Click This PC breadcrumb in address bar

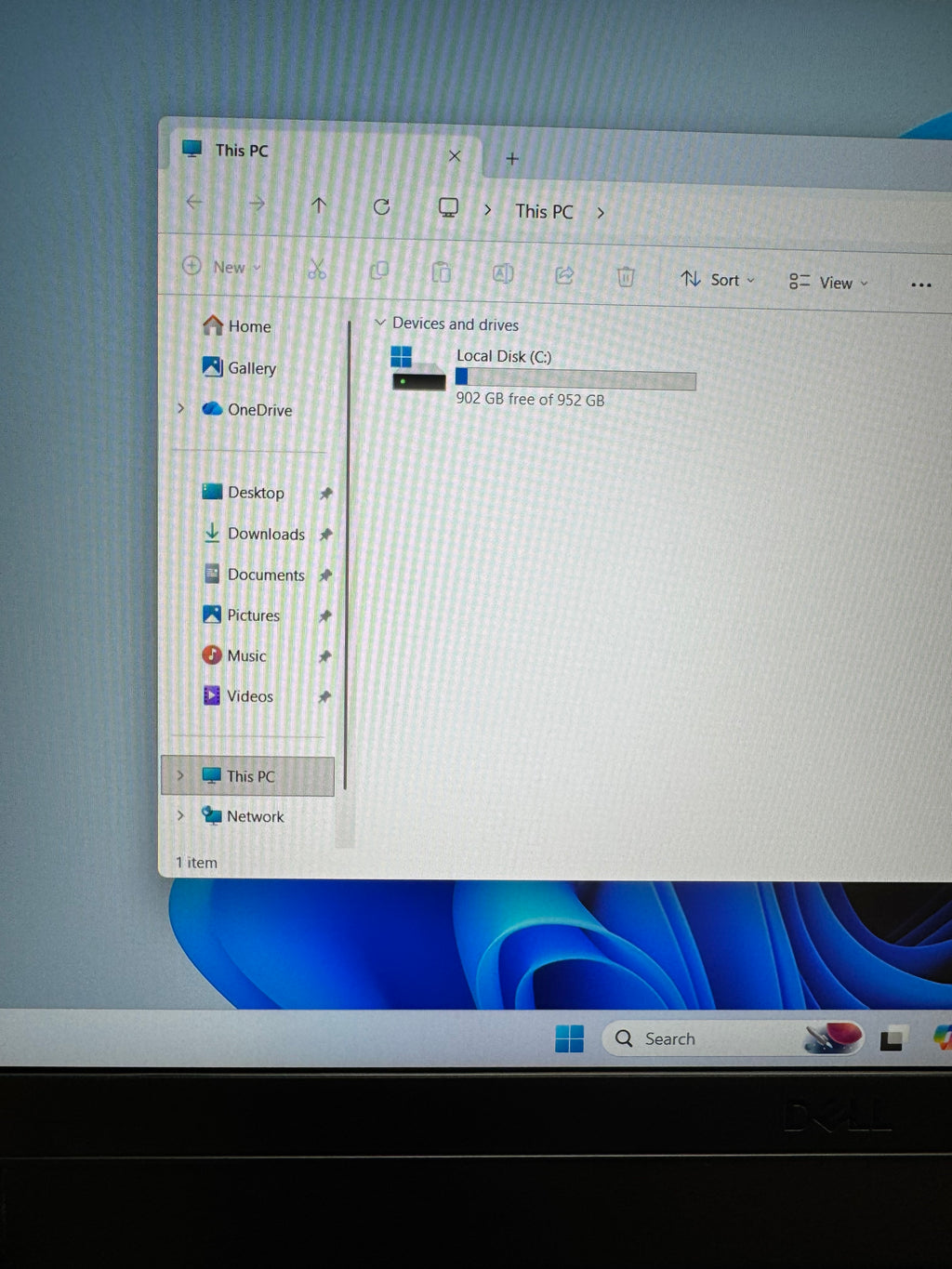544,211
